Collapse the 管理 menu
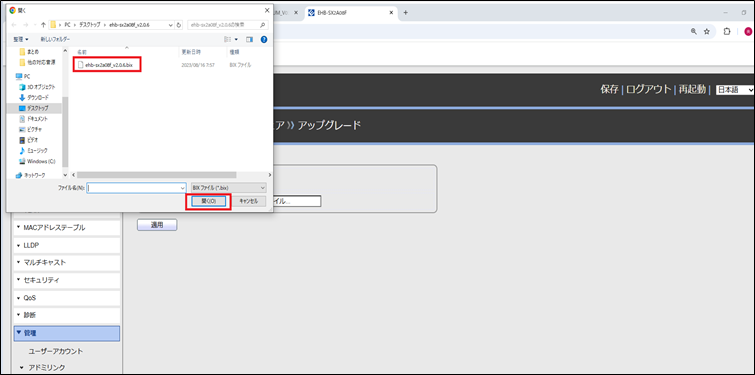 [x=66, y=333]
